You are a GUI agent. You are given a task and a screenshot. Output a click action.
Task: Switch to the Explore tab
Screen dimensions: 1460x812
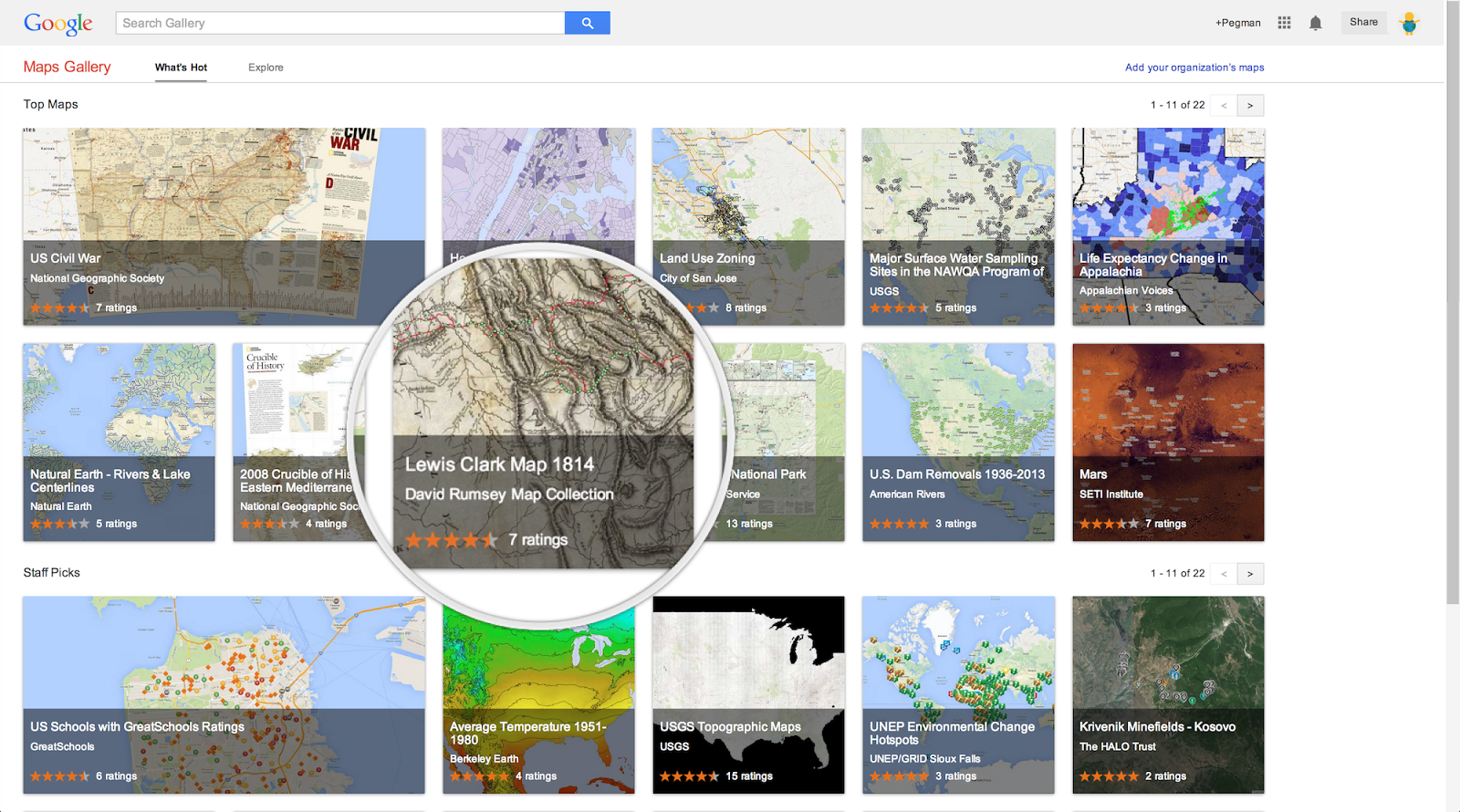point(266,68)
